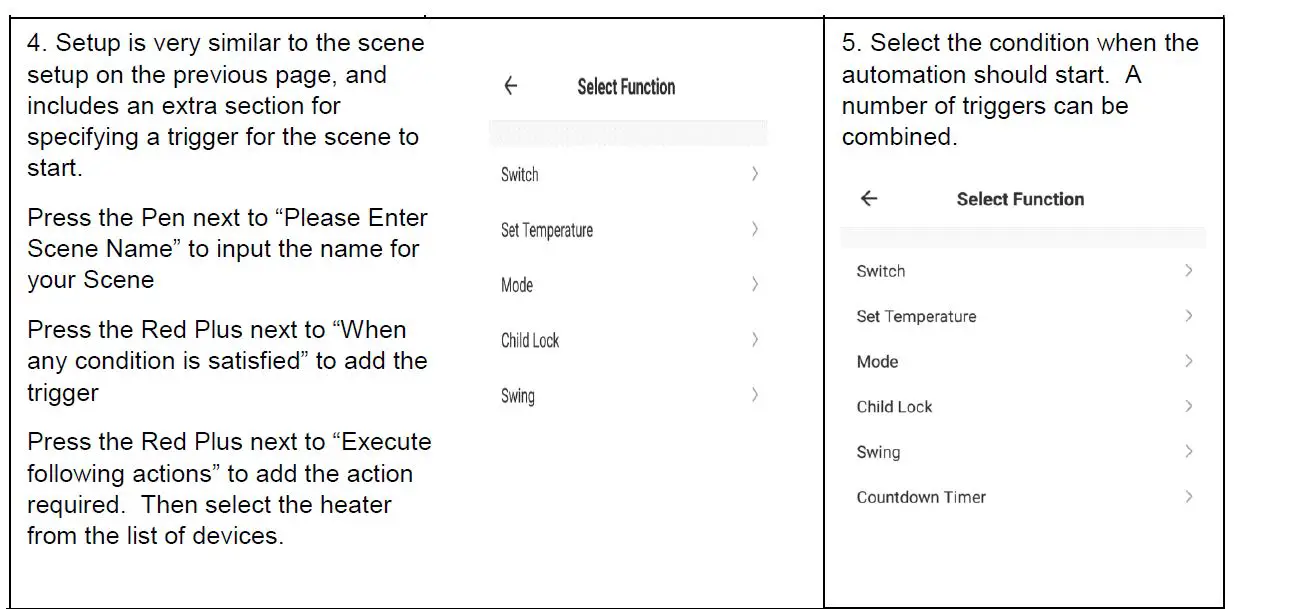Expand Countdown Timer chevron in right list
Image resolution: width=1299 pixels, height=609 pixels.
click(x=1188, y=497)
